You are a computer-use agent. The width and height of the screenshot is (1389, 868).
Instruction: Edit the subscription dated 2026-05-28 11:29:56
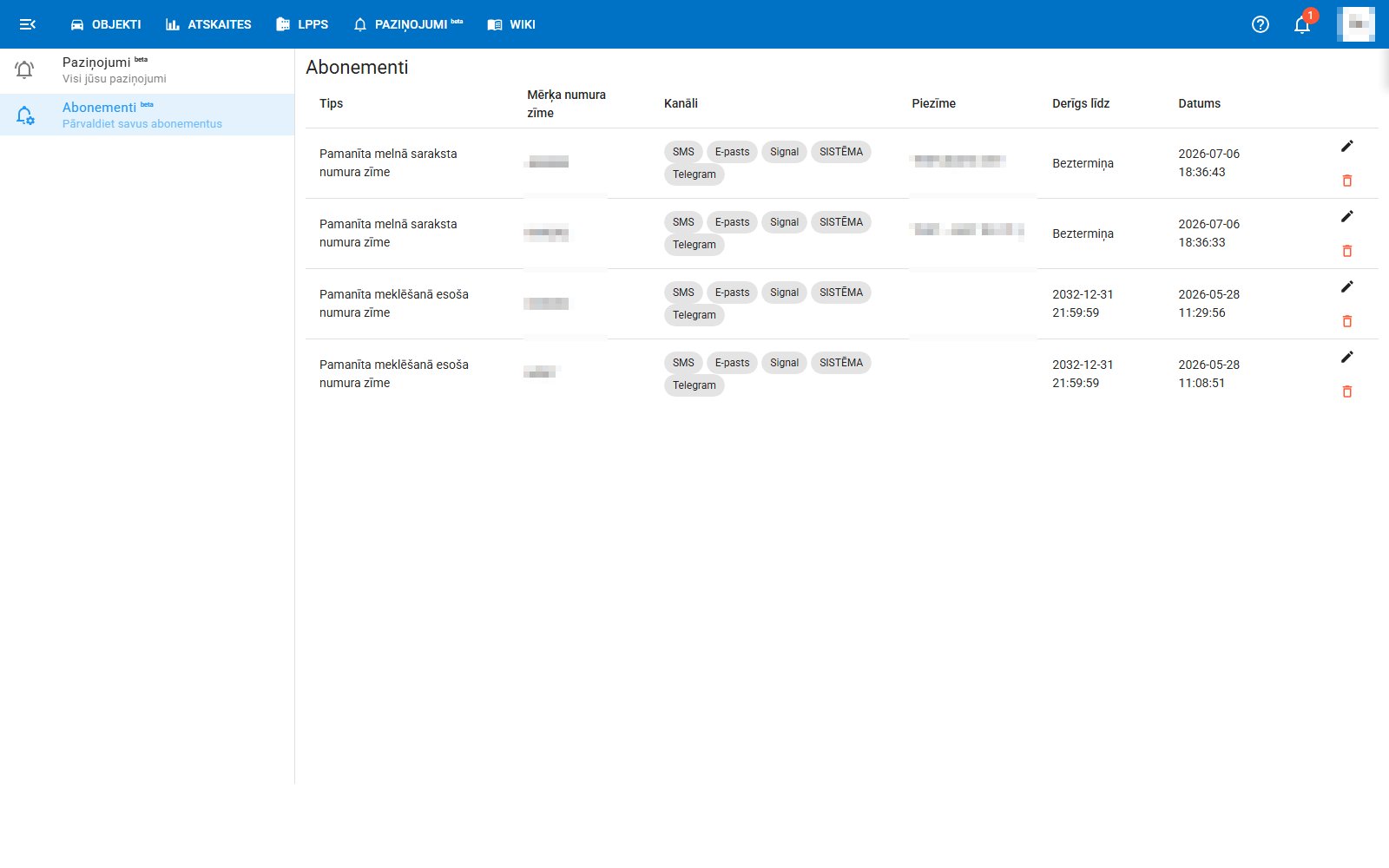pos(1347,286)
